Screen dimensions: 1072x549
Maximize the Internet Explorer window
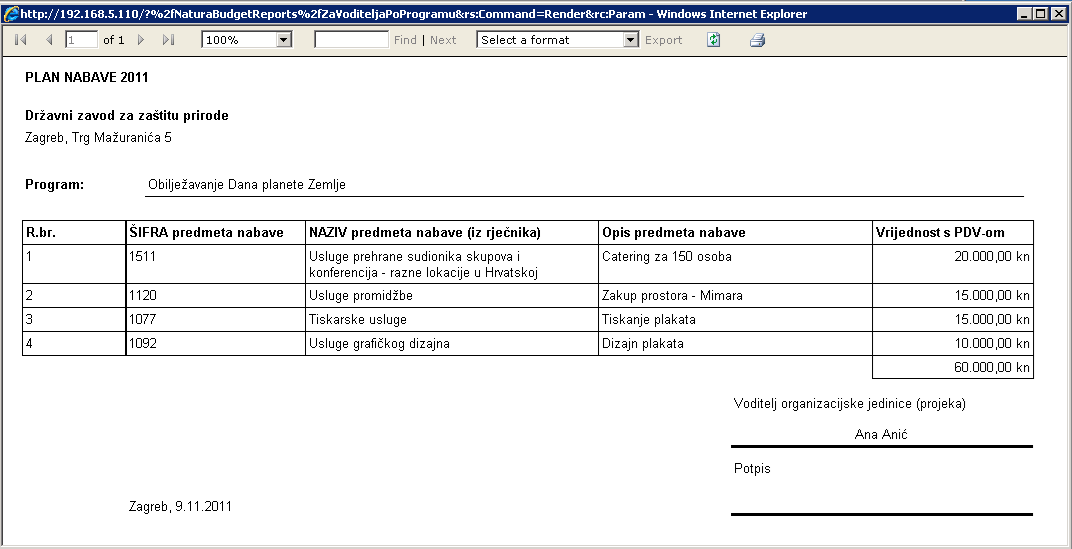(x=1041, y=14)
